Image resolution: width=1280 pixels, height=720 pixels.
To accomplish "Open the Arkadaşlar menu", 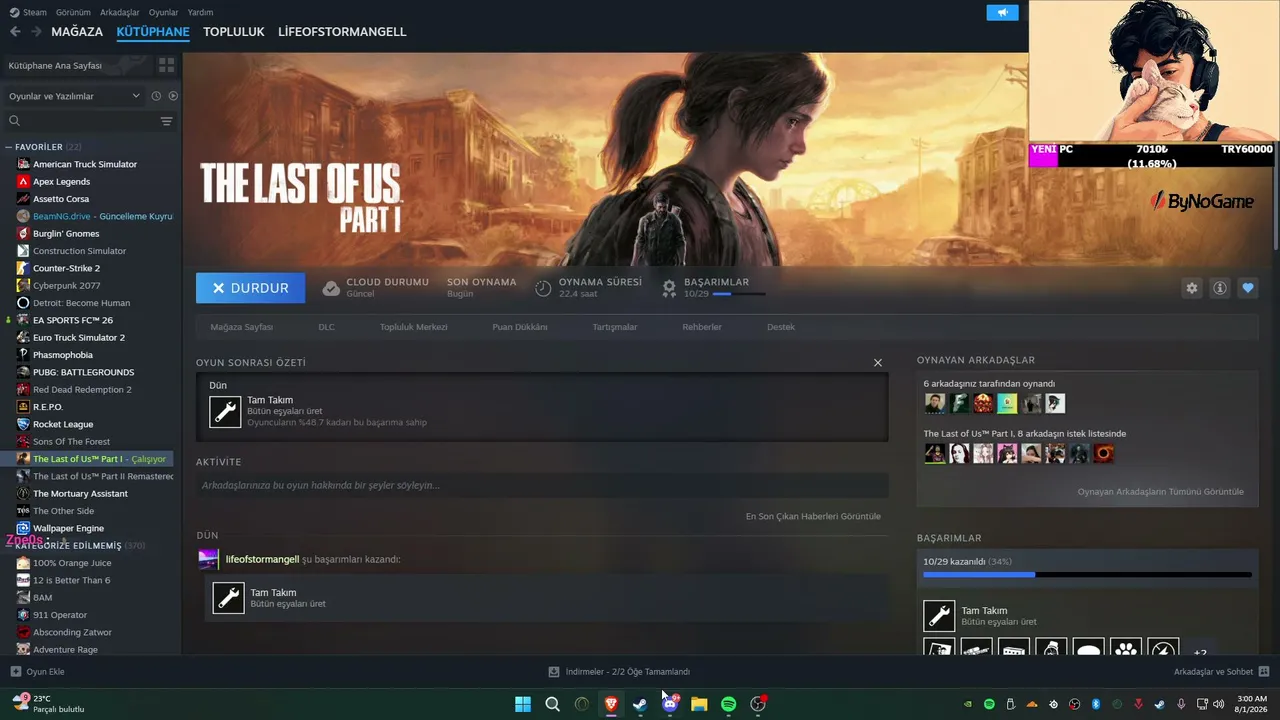I will pyautogui.click(x=120, y=12).
